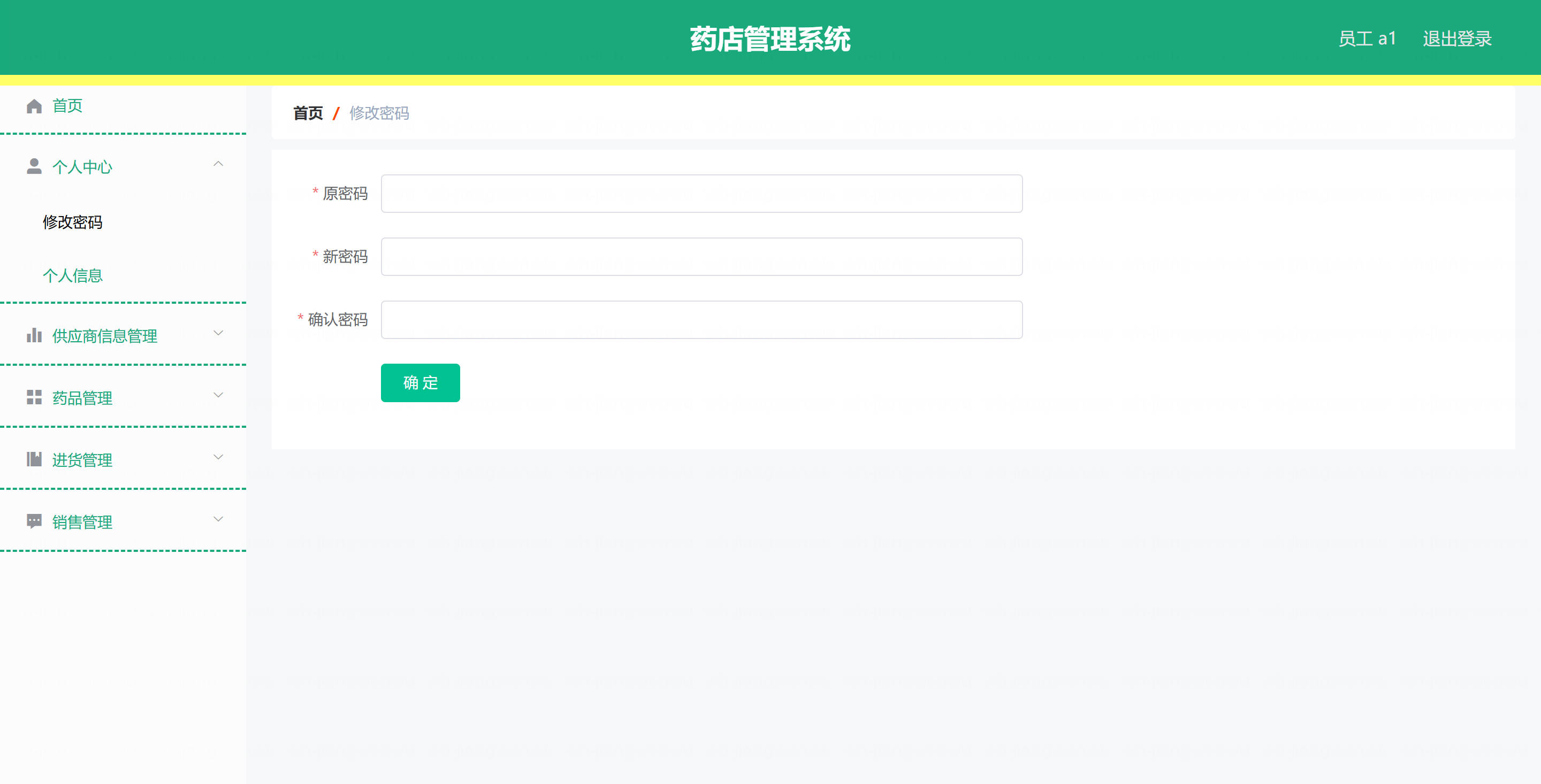Viewport: 1541px width, 784px height.
Task: Expand the 进货管理 chevron
Action: (218, 457)
